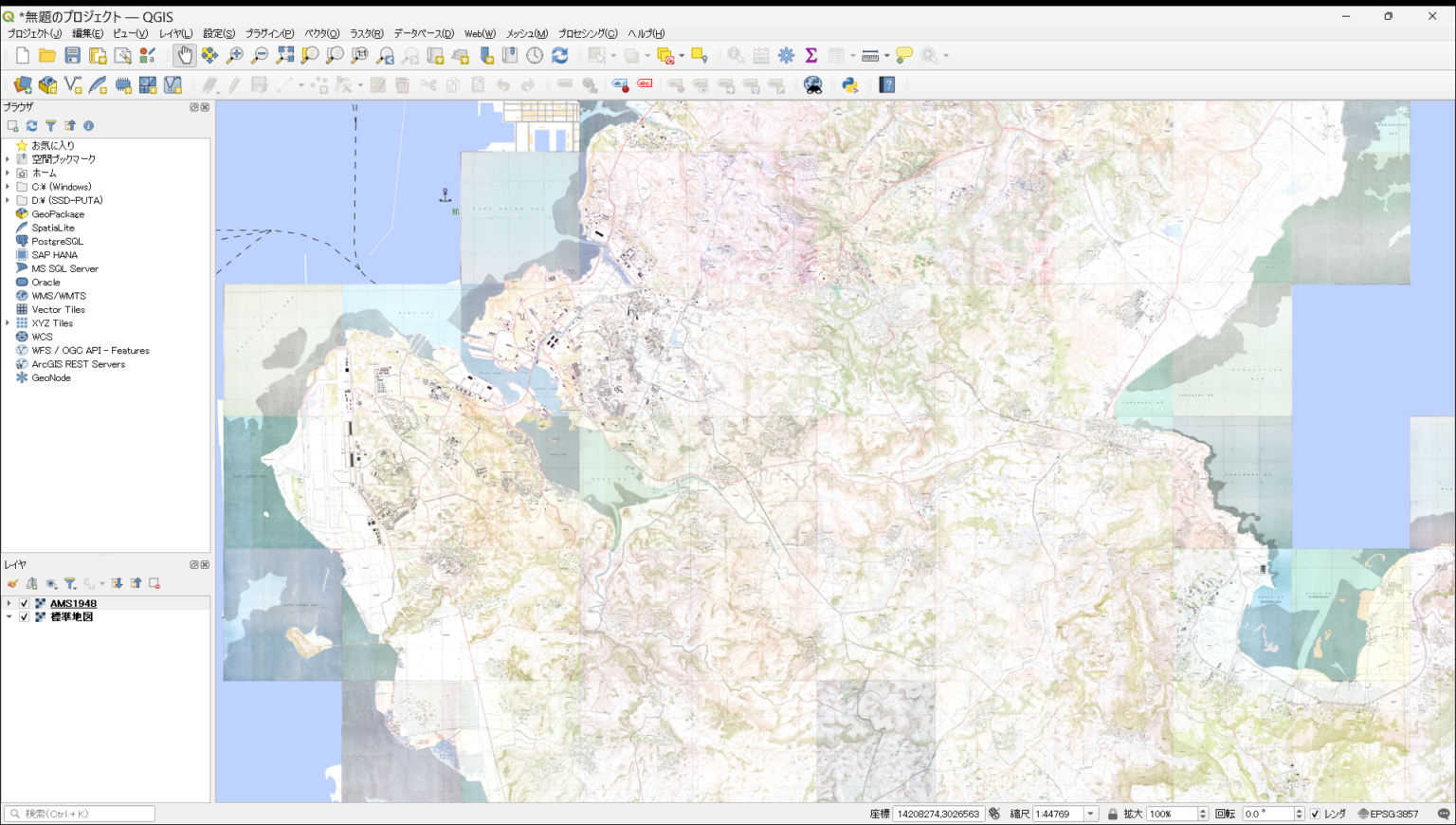
Task: Toggle the 標準地図 layer checkbox
Action: coord(23,616)
